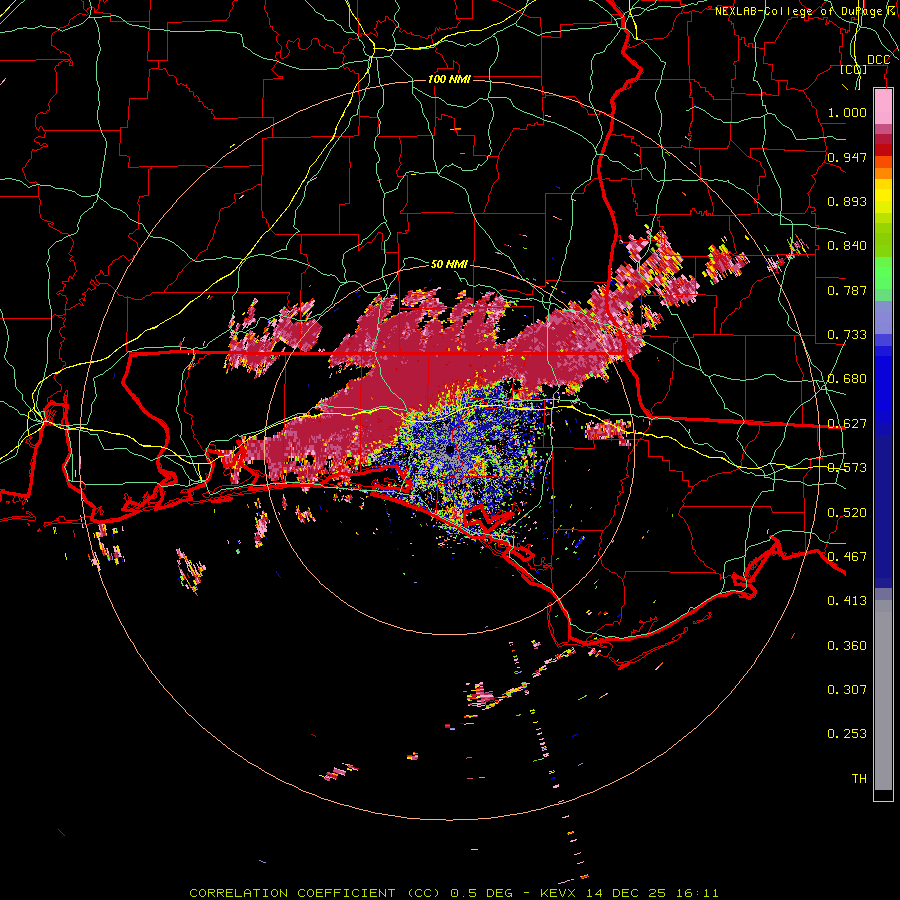Click the 50 NMI range ring label
The height and width of the screenshot is (900, 900).
(x=449, y=264)
